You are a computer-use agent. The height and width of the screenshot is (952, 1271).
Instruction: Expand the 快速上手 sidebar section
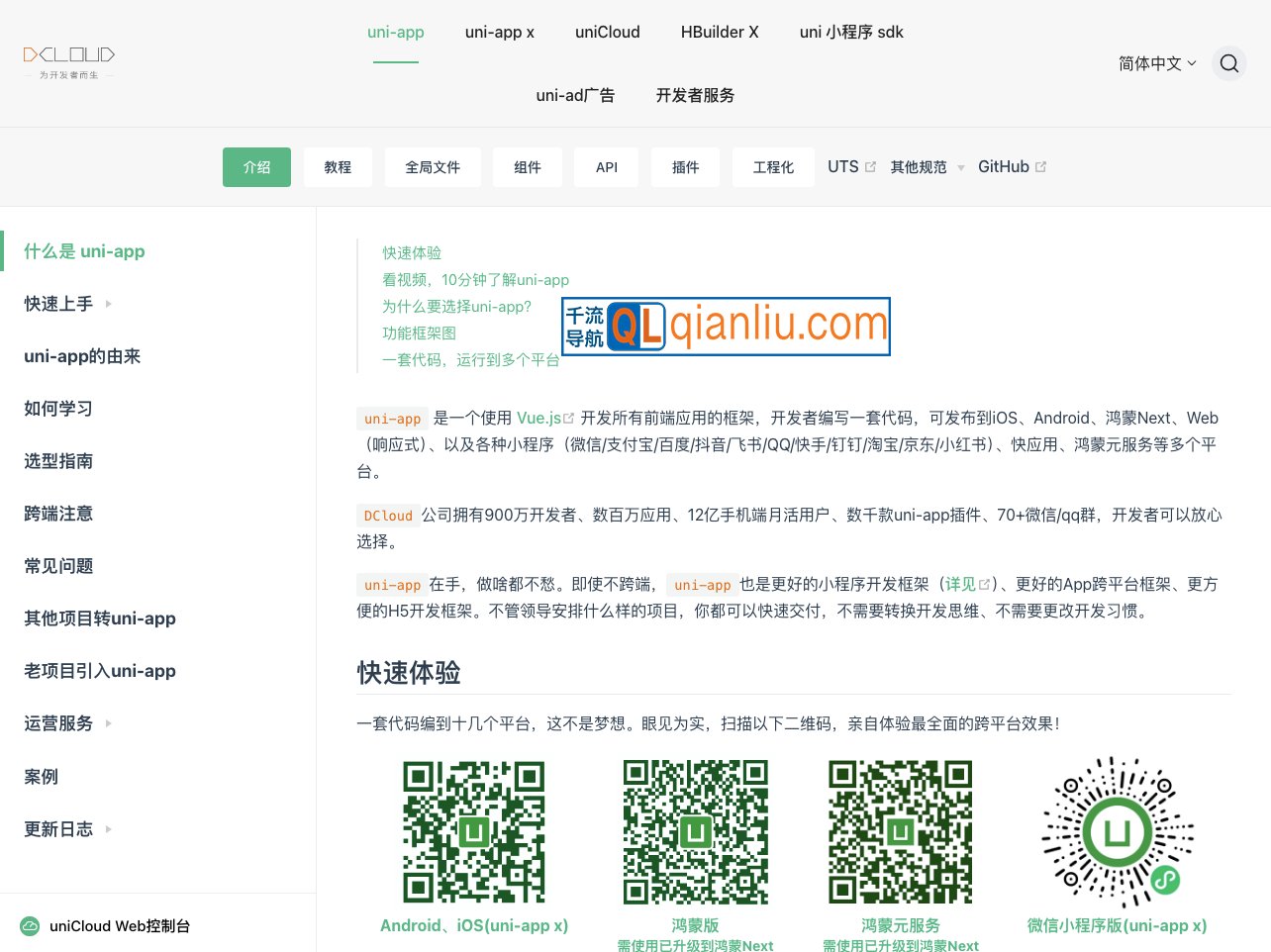tap(109, 304)
